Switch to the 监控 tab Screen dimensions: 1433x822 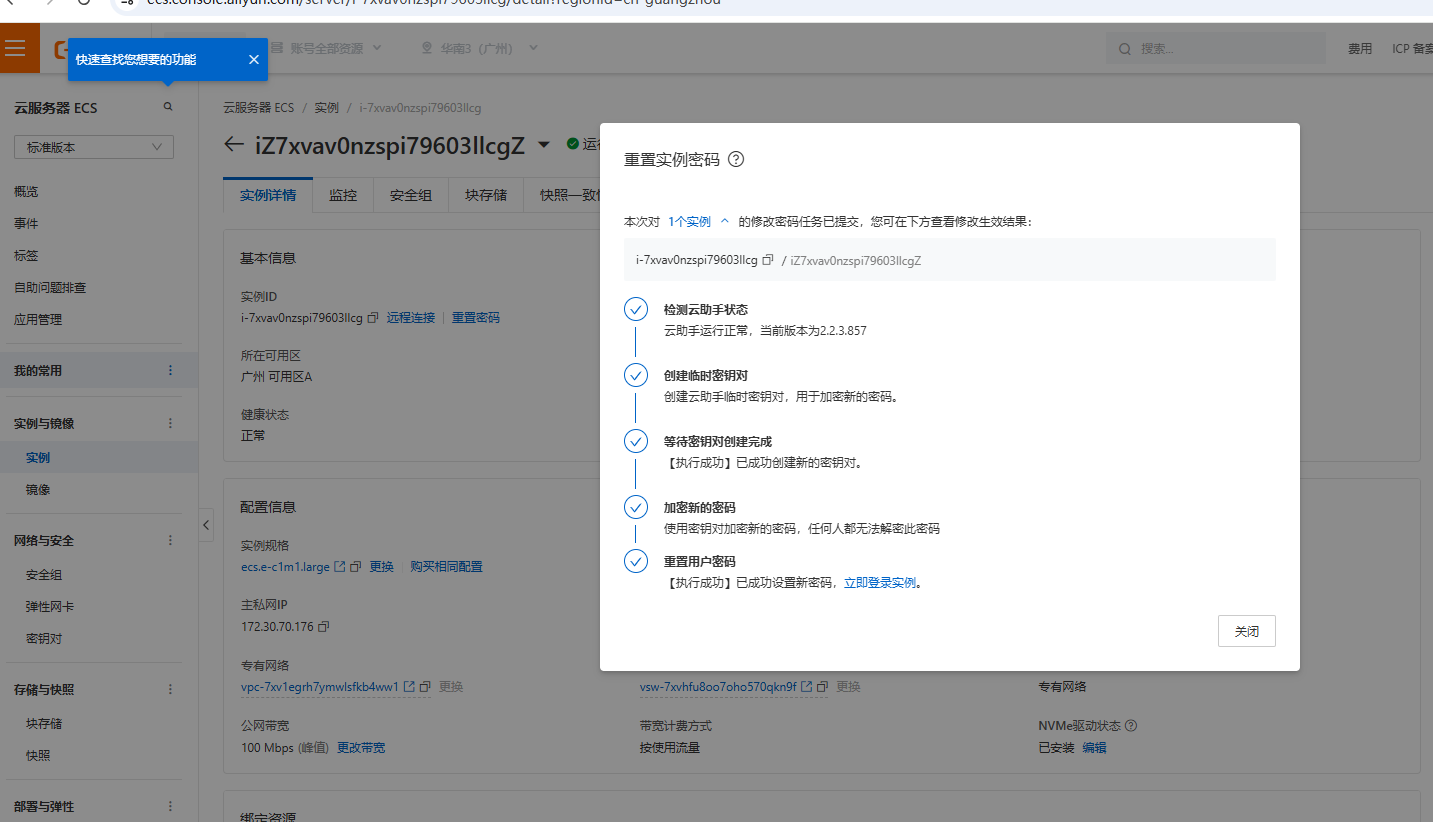[x=343, y=195]
